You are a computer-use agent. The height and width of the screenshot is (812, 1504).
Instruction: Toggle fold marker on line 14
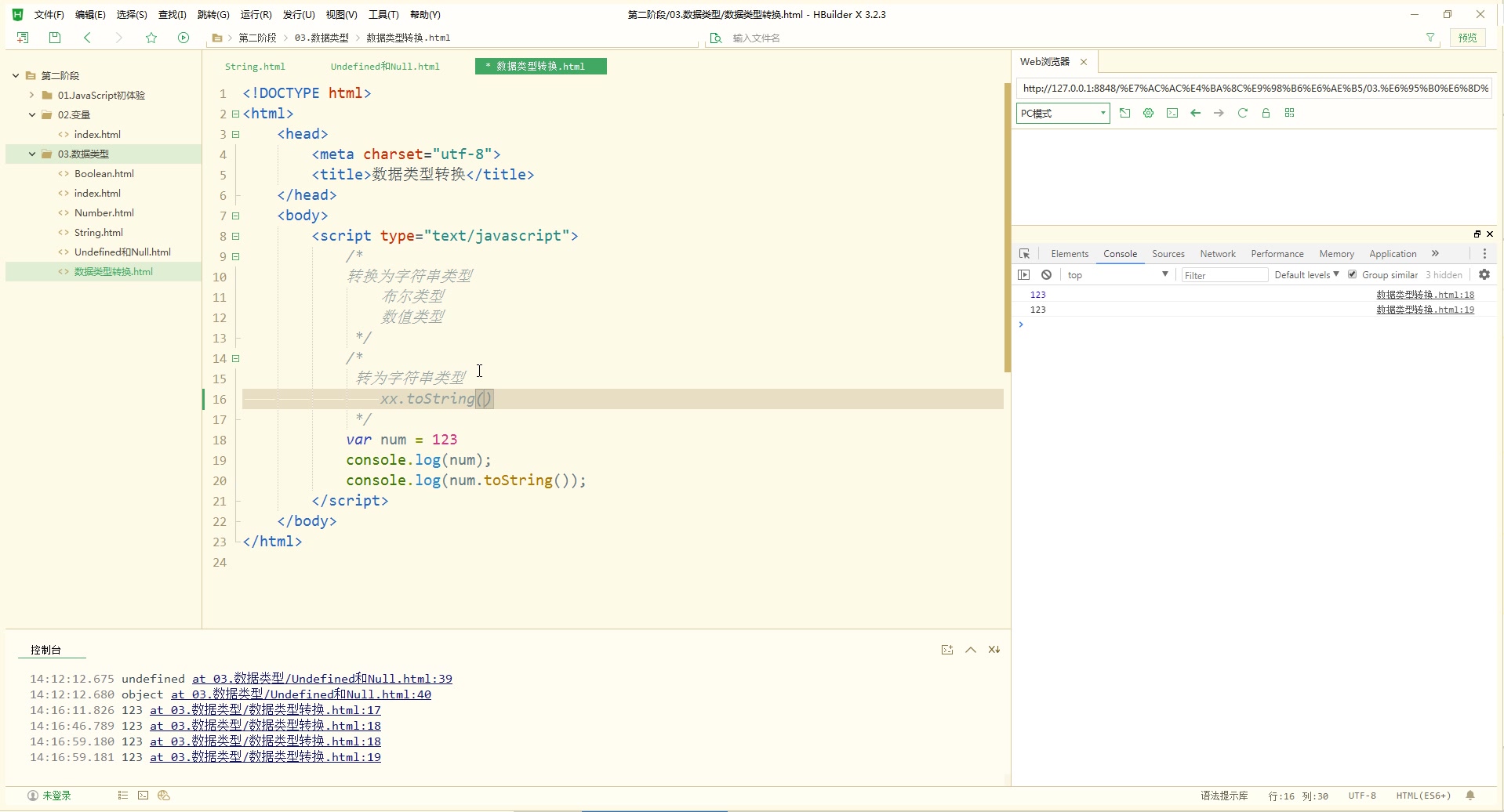pos(235,359)
